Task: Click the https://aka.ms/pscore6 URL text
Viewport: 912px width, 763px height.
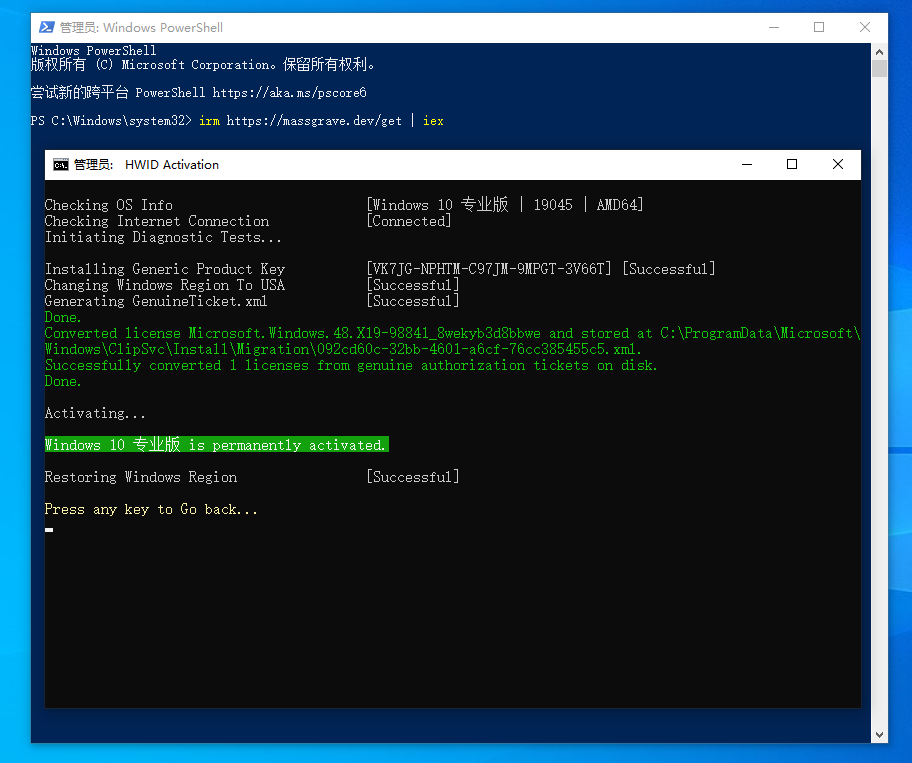Action: 289,93
